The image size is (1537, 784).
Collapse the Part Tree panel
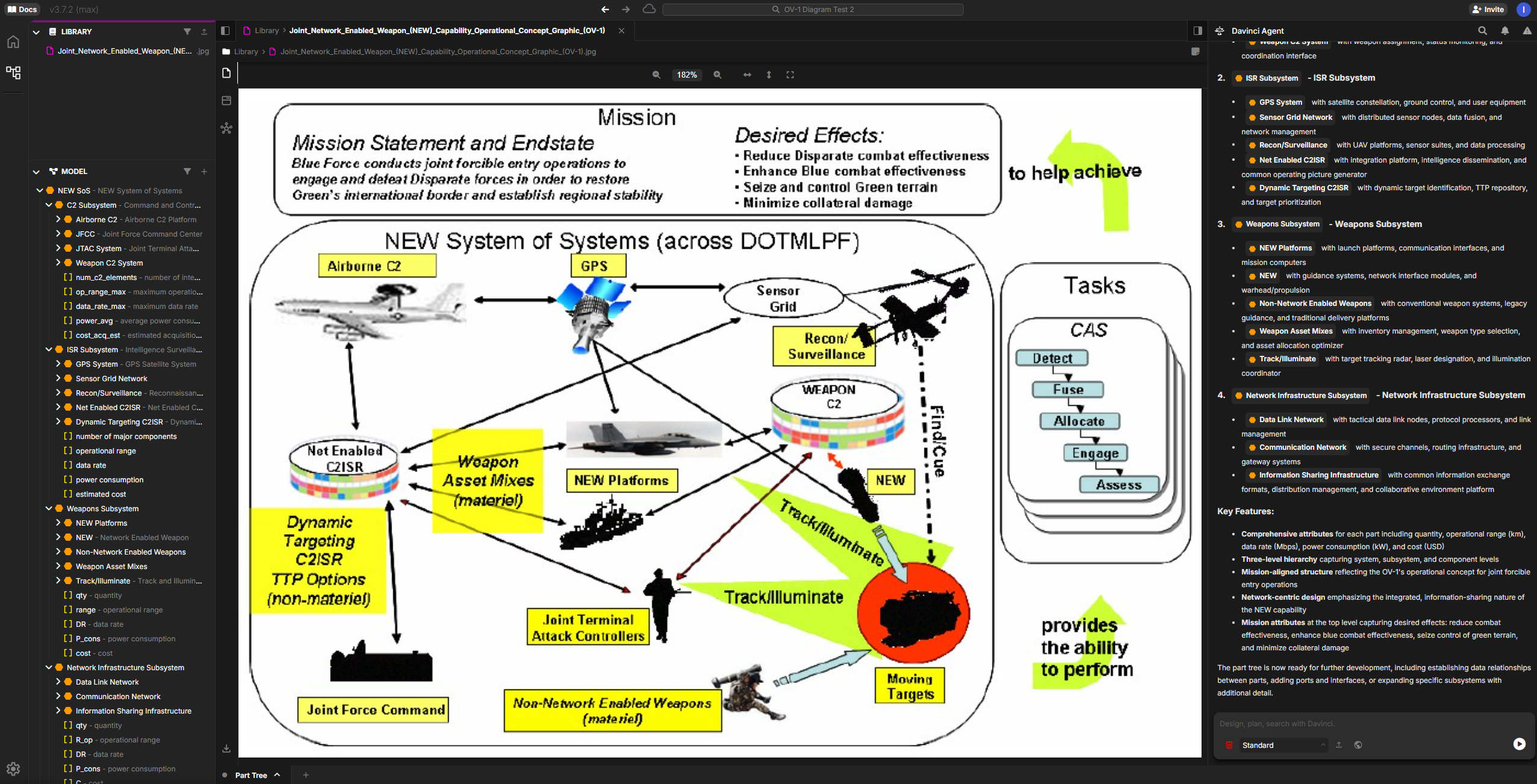click(x=277, y=775)
